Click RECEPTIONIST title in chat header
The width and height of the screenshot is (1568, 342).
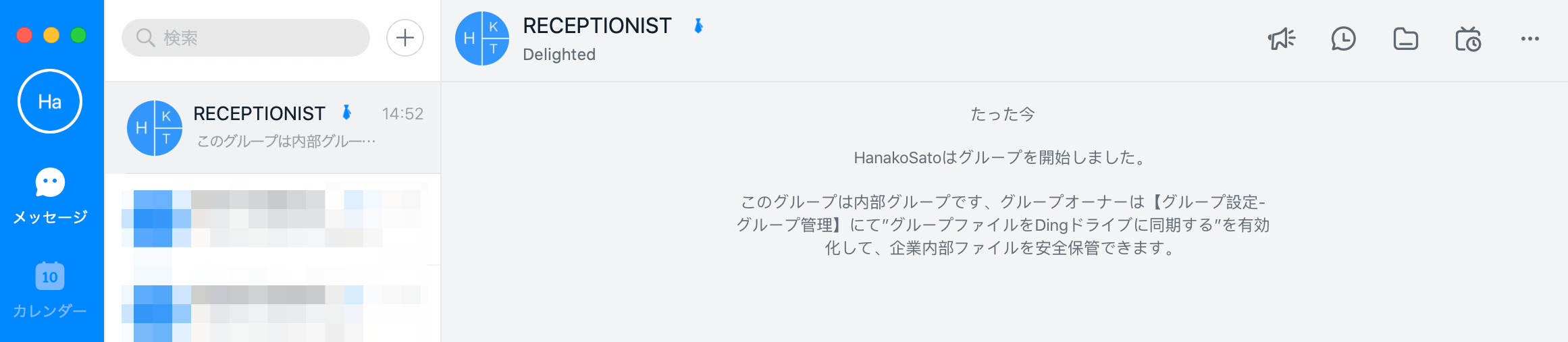click(597, 26)
